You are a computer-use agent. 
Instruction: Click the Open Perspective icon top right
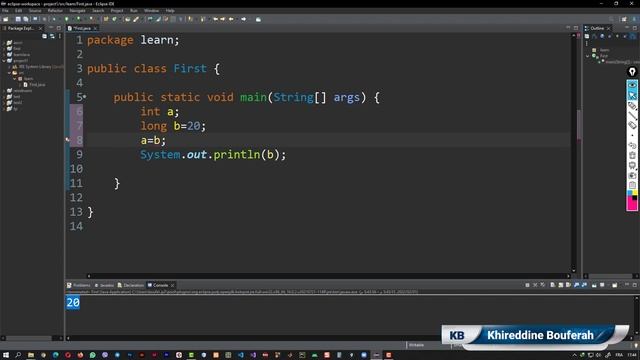point(624,19)
